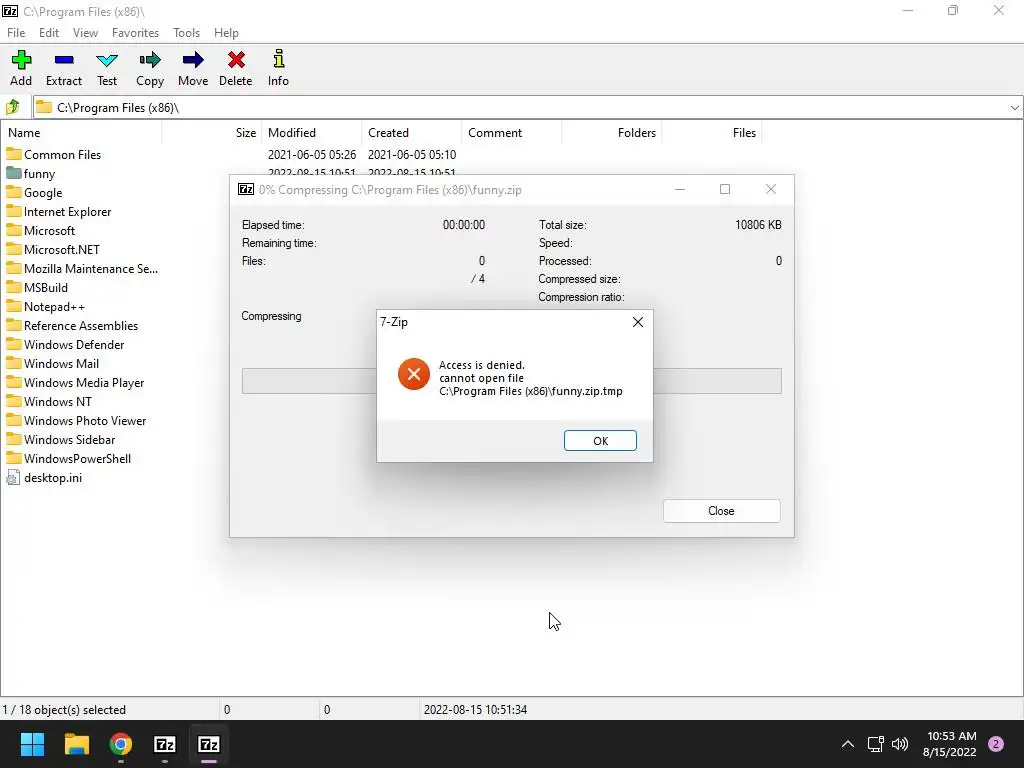
Task: Select the Windows Photo Viewer folder
Action: (85, 420)
